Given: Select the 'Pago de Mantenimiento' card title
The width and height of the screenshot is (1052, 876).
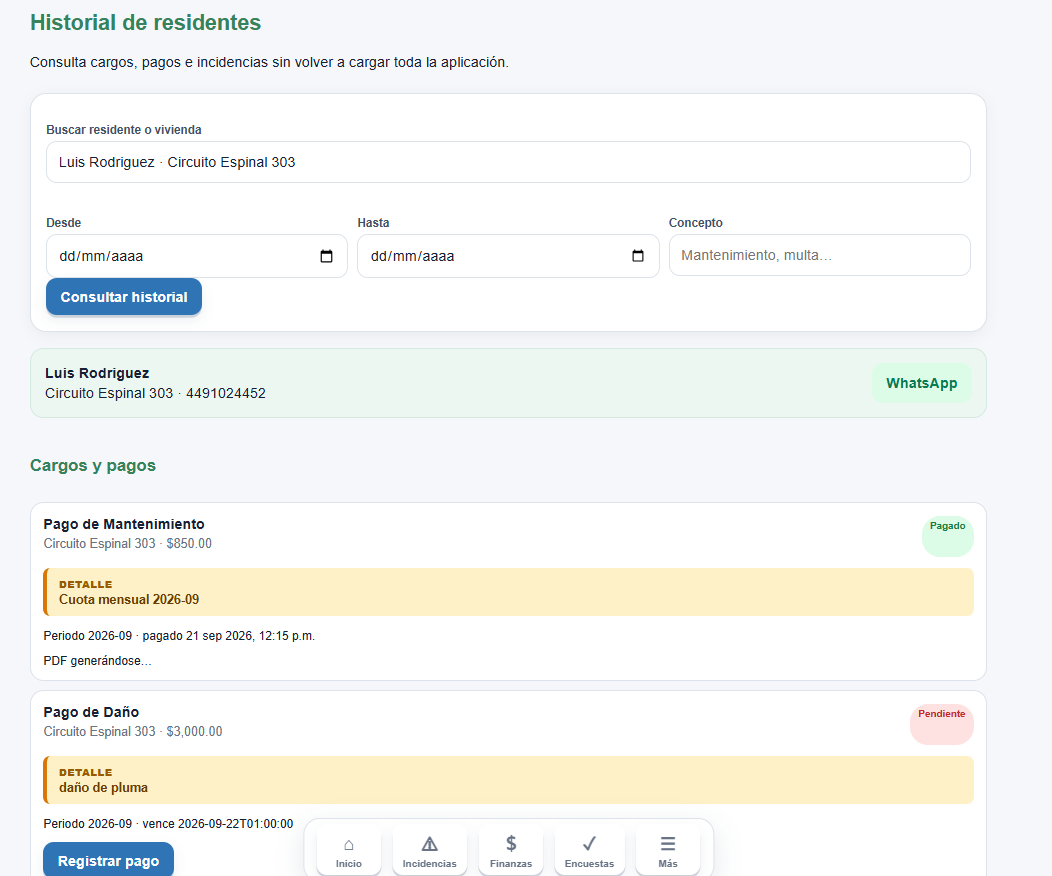Looking at the screenshot, I should coord(124,524).
